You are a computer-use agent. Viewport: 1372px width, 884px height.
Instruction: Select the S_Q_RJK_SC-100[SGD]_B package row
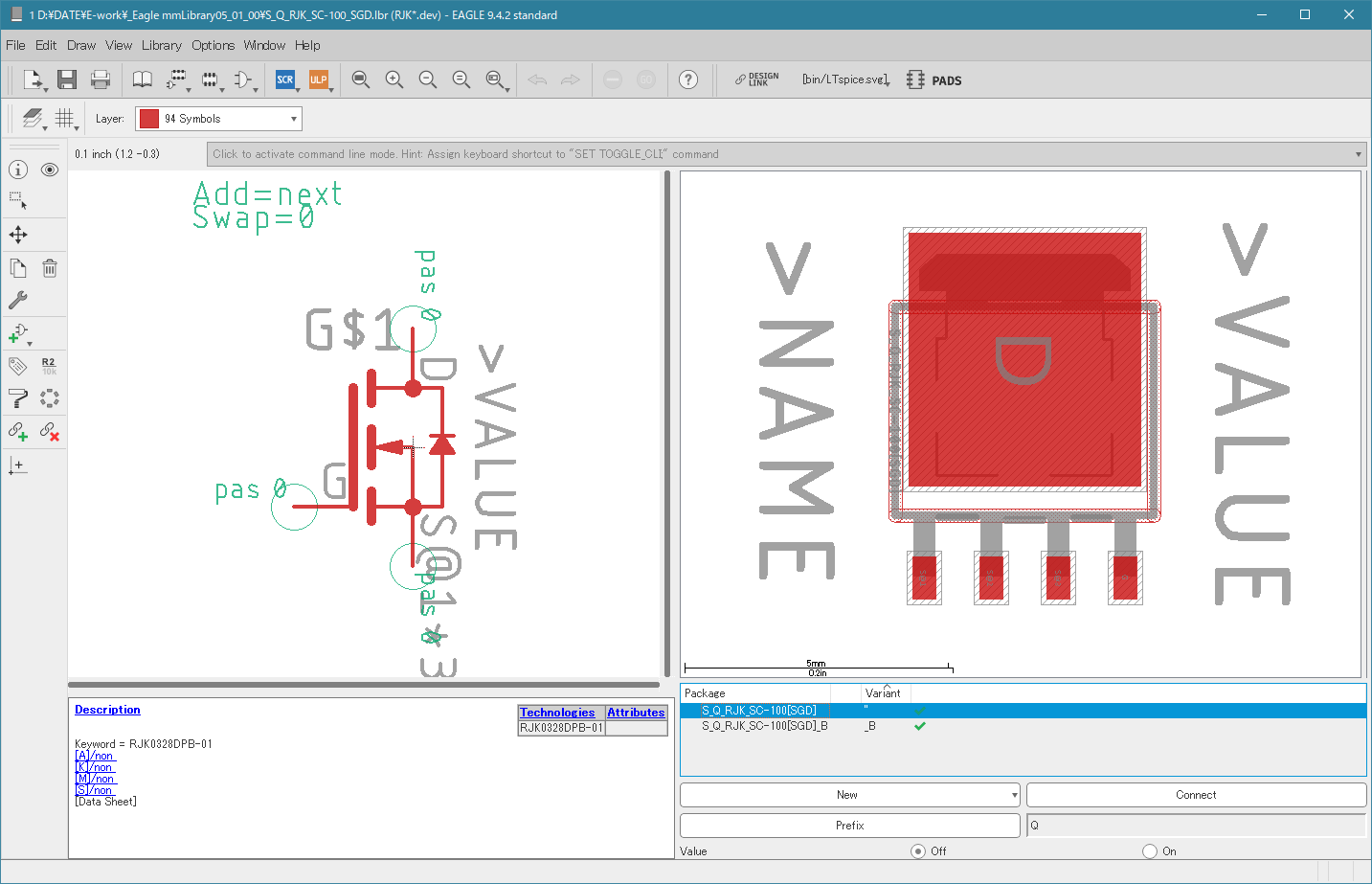(x=764, y=726)
